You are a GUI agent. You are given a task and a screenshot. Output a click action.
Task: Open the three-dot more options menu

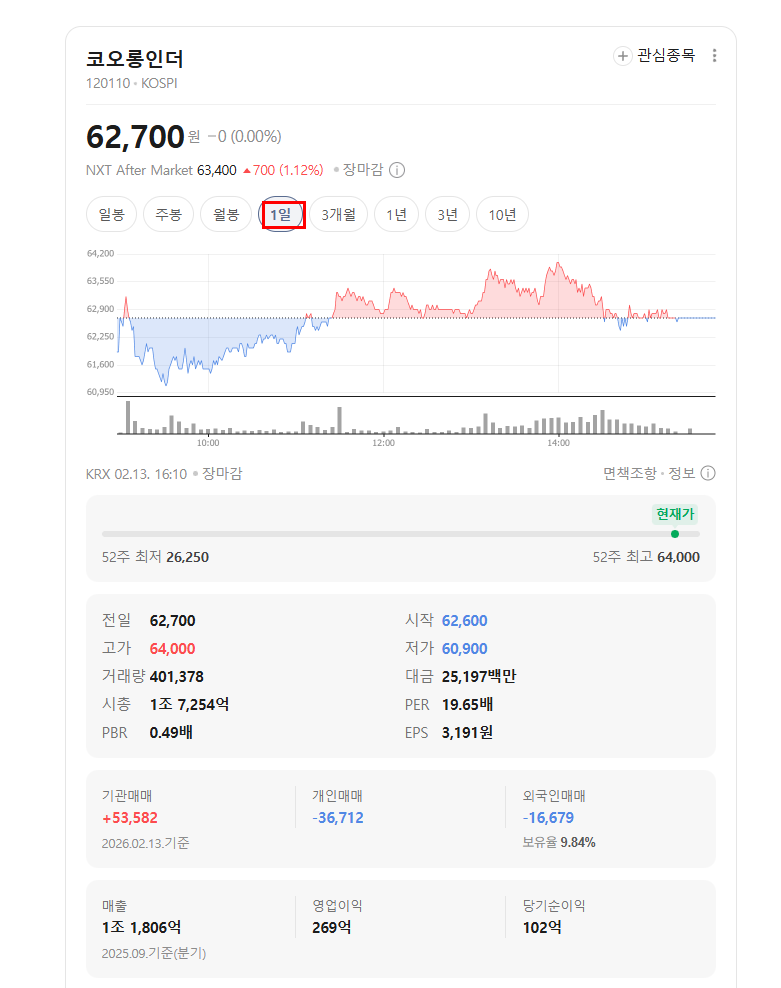pyautogui.click(x=714, y=55)
